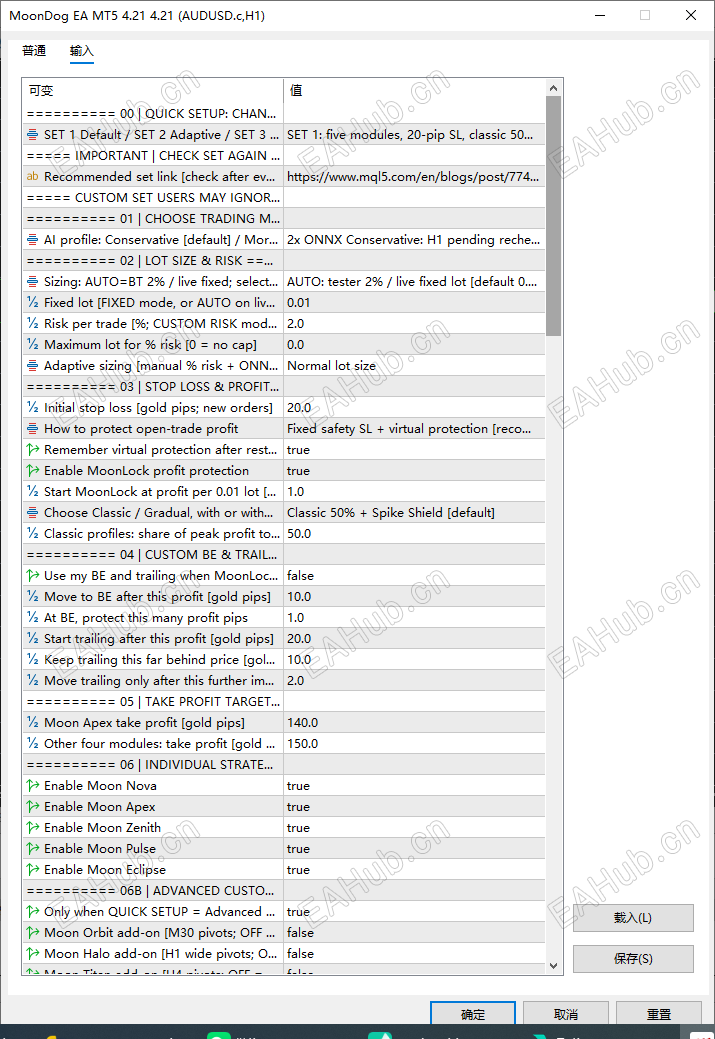Click the ½ icon beside Start trailing after this profit
Screen dimensions: 715x1039
click(32, 638)
